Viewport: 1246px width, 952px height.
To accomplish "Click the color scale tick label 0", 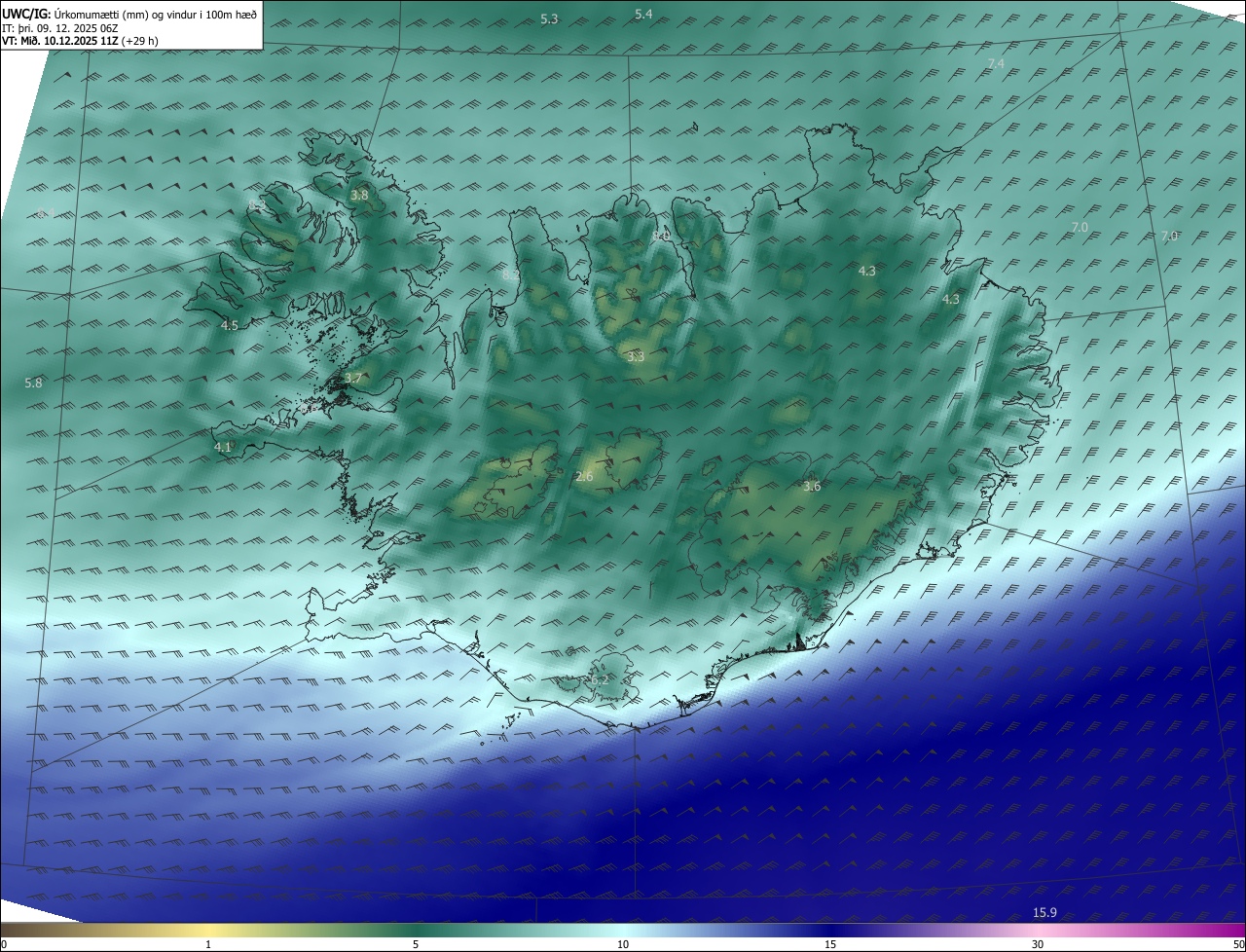I will [4, 944].
